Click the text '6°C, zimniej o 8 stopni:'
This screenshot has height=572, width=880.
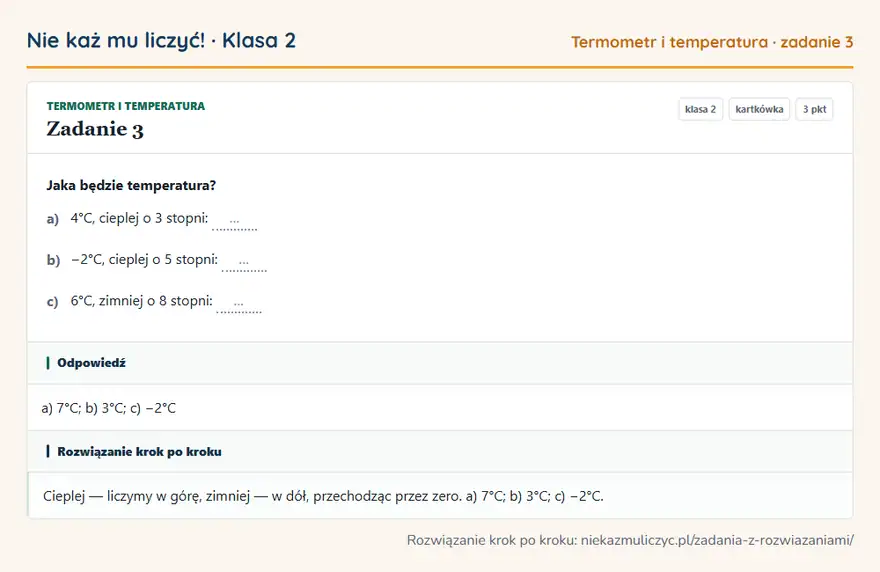tap(141, 301)
